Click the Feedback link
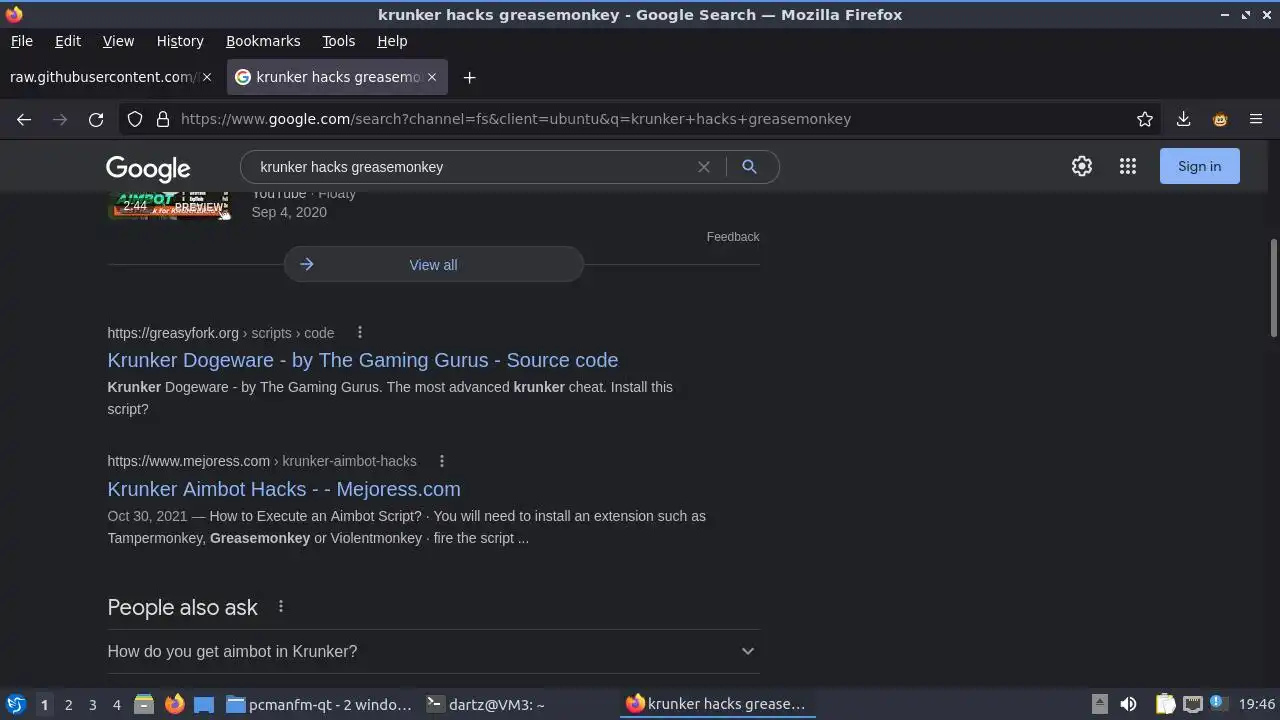Image resolution: width=1280 pixels, height=720 pixels. [x=733, y=237]
